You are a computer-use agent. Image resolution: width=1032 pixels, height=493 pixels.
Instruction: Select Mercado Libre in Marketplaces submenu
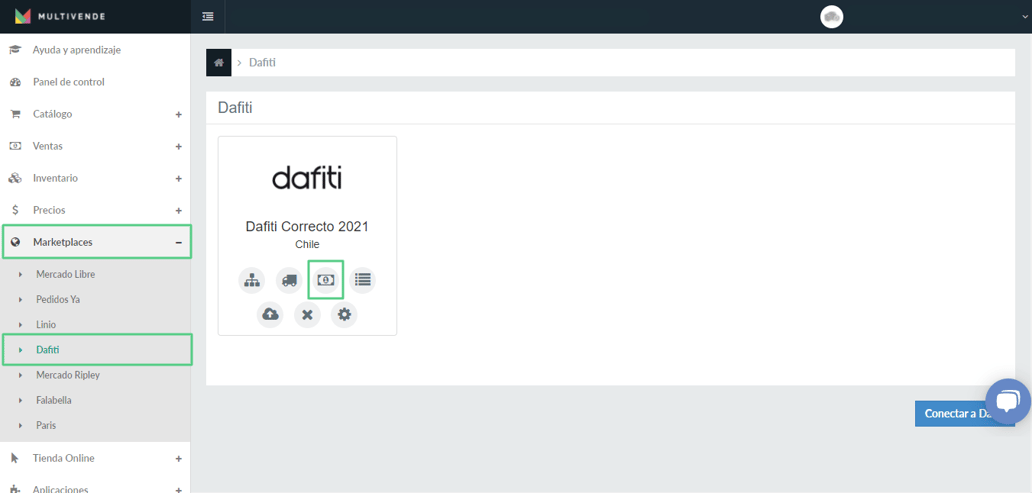(x=65, y=274)
